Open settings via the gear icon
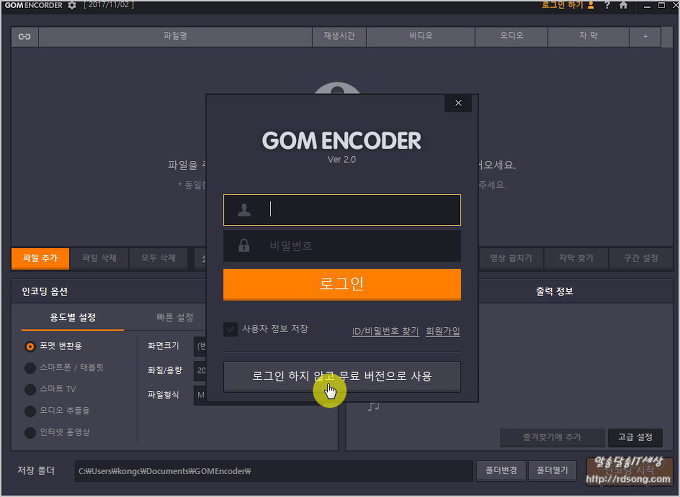680x497 pixels. pos(71,6)
